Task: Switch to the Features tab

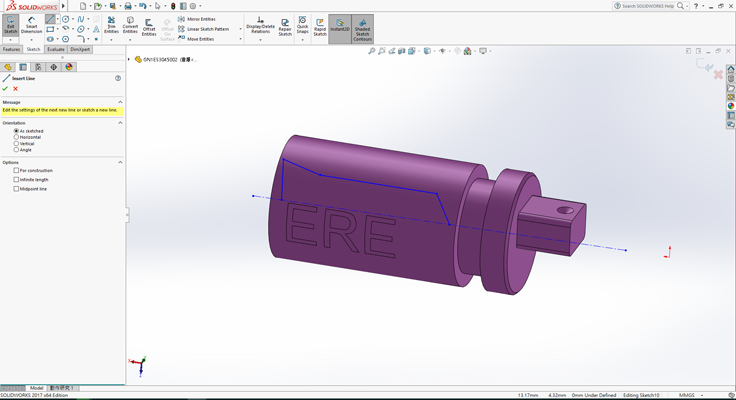Action: tap(11, 49)
